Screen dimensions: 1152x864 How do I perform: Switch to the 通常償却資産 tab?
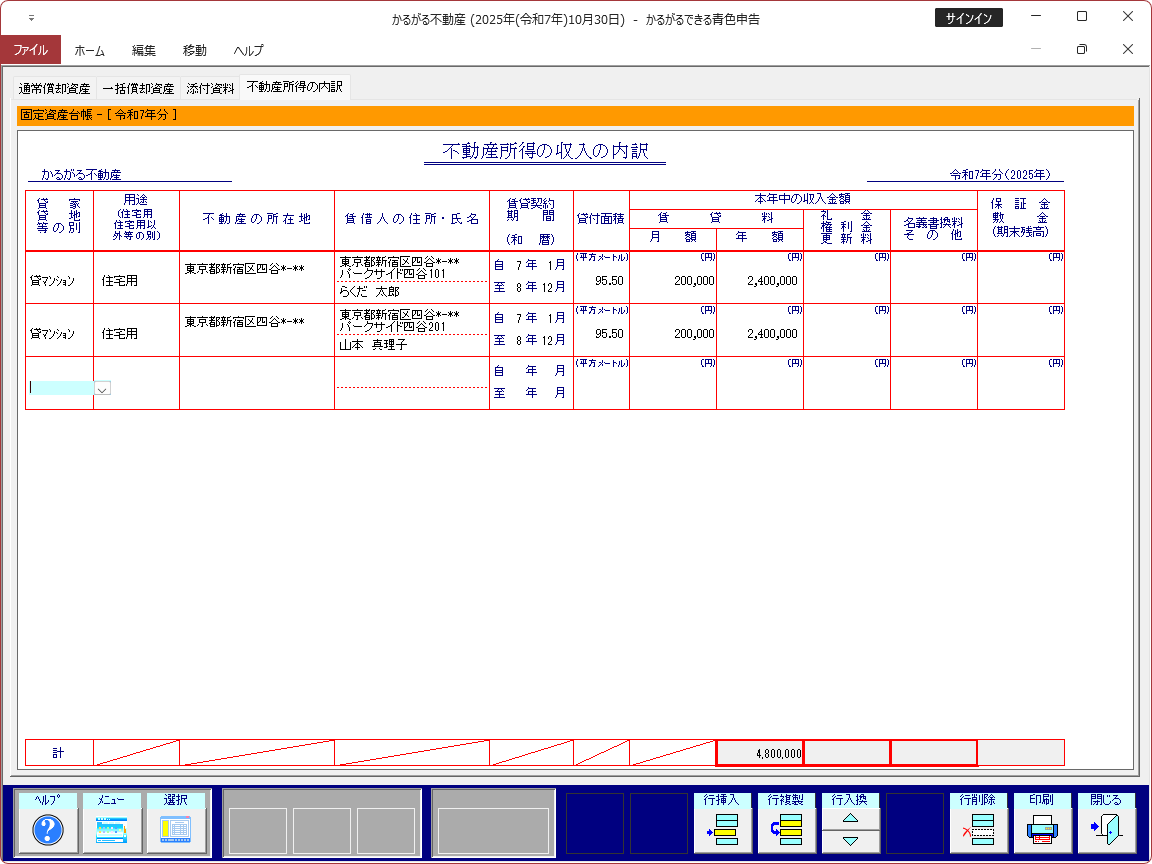[x=54, y=88]
